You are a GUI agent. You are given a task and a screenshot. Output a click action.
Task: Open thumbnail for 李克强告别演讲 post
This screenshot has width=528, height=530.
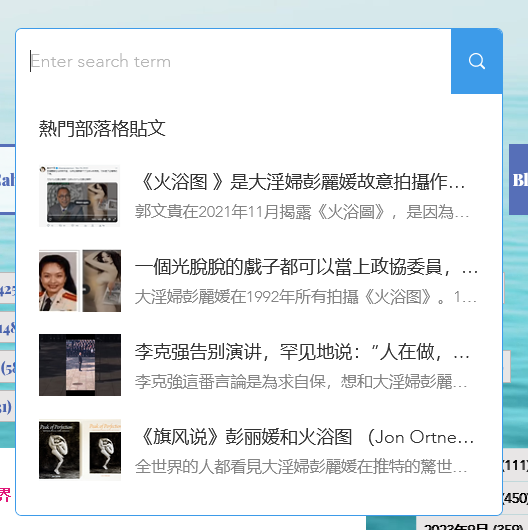tap(80, 365)
